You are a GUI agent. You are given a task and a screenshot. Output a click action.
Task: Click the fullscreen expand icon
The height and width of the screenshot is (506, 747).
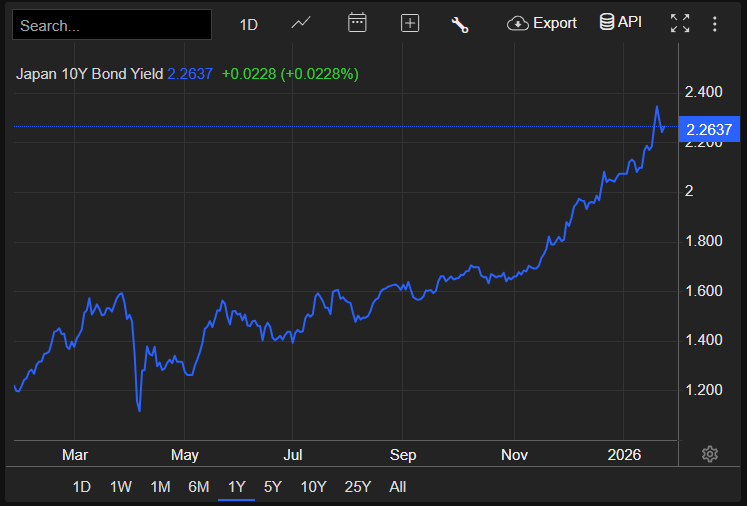(680, 24)
